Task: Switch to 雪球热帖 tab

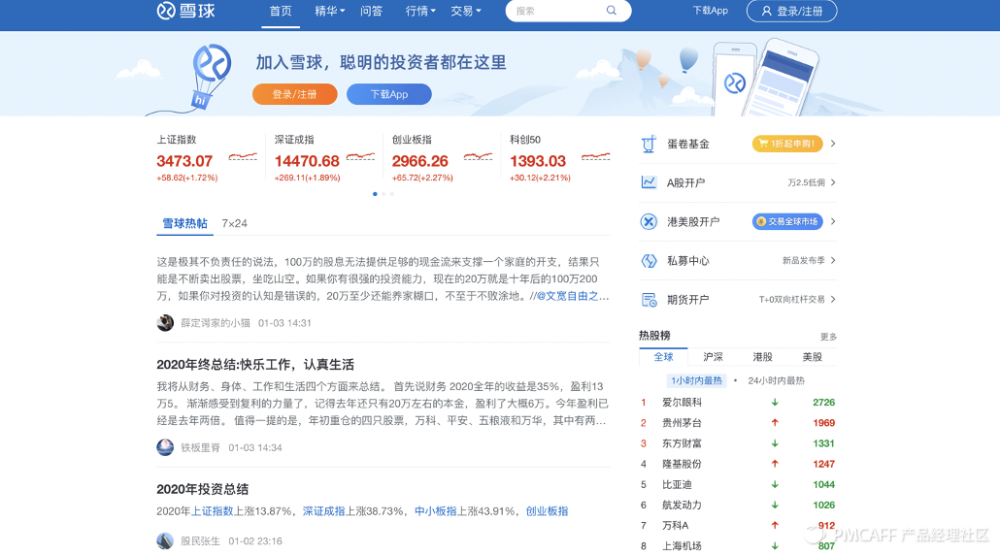Action: pos(184,223)
